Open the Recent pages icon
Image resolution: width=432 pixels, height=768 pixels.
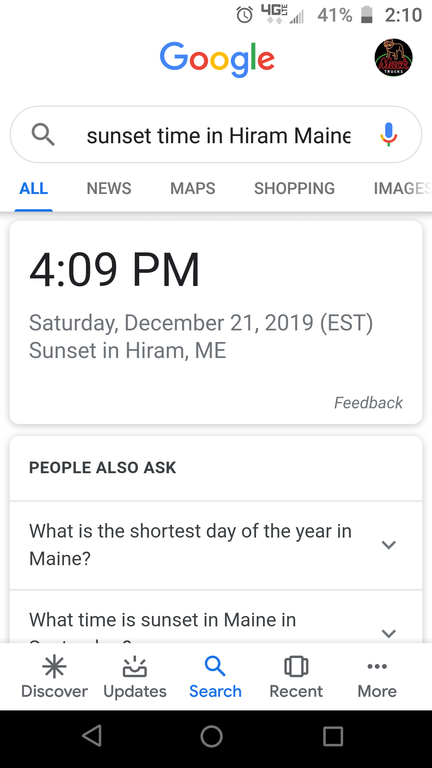(296, 667)
